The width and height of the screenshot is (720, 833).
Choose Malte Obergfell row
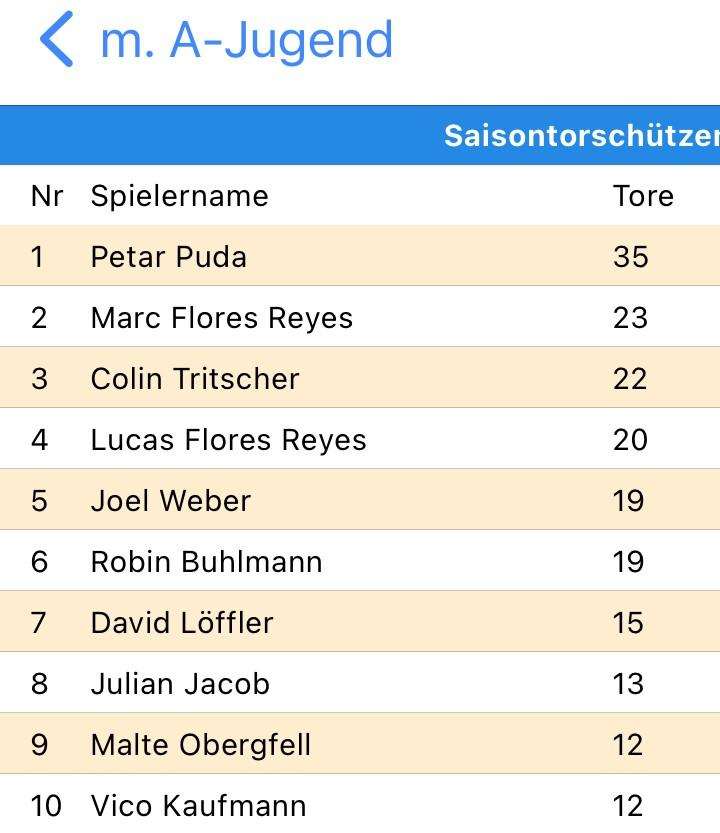[360, 744]
